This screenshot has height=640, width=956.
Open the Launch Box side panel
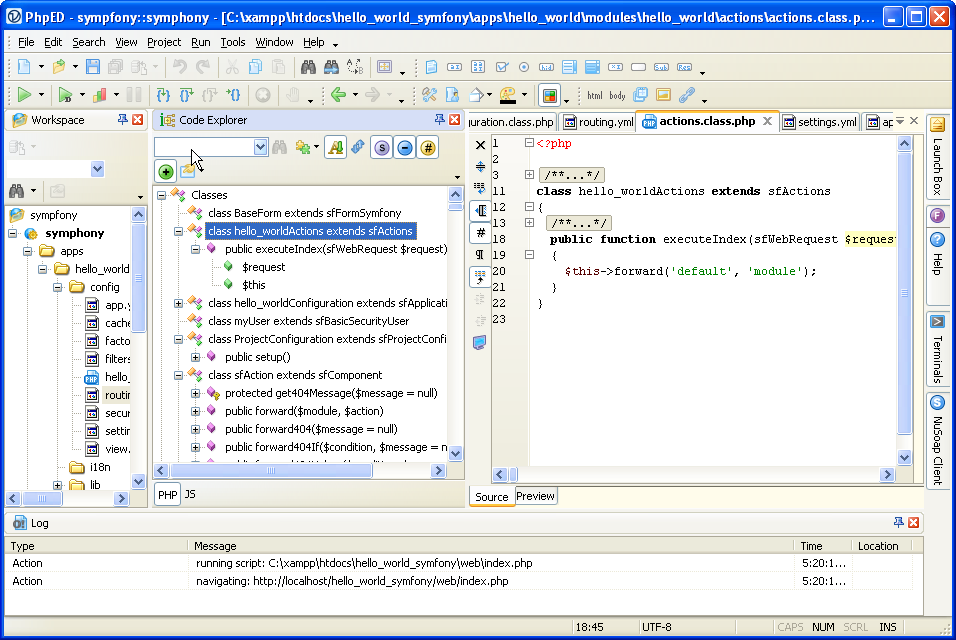coord(938,160)
